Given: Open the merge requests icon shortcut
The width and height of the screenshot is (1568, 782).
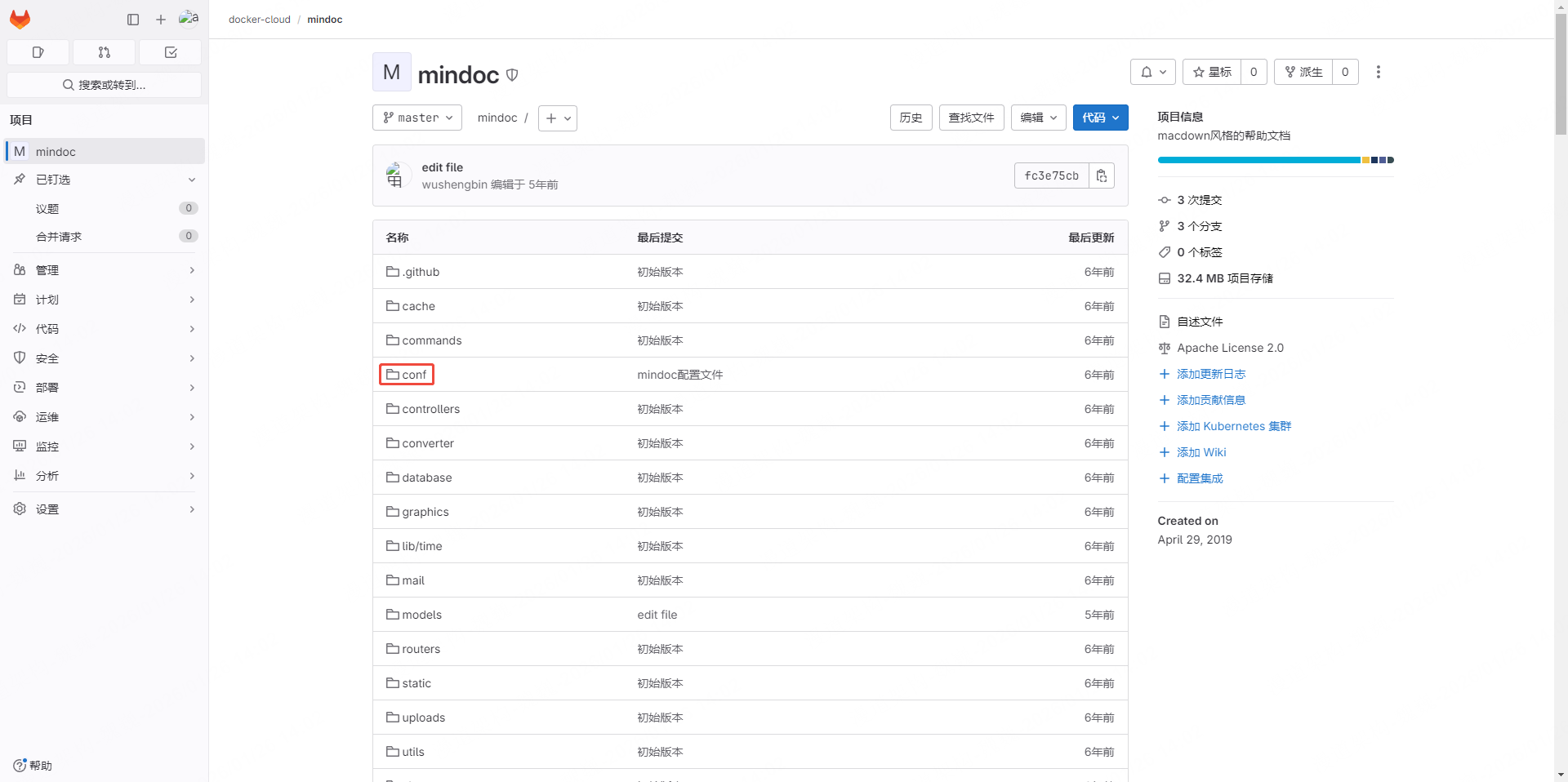Looking at the screenshot, I should click(x=104, y=52).
